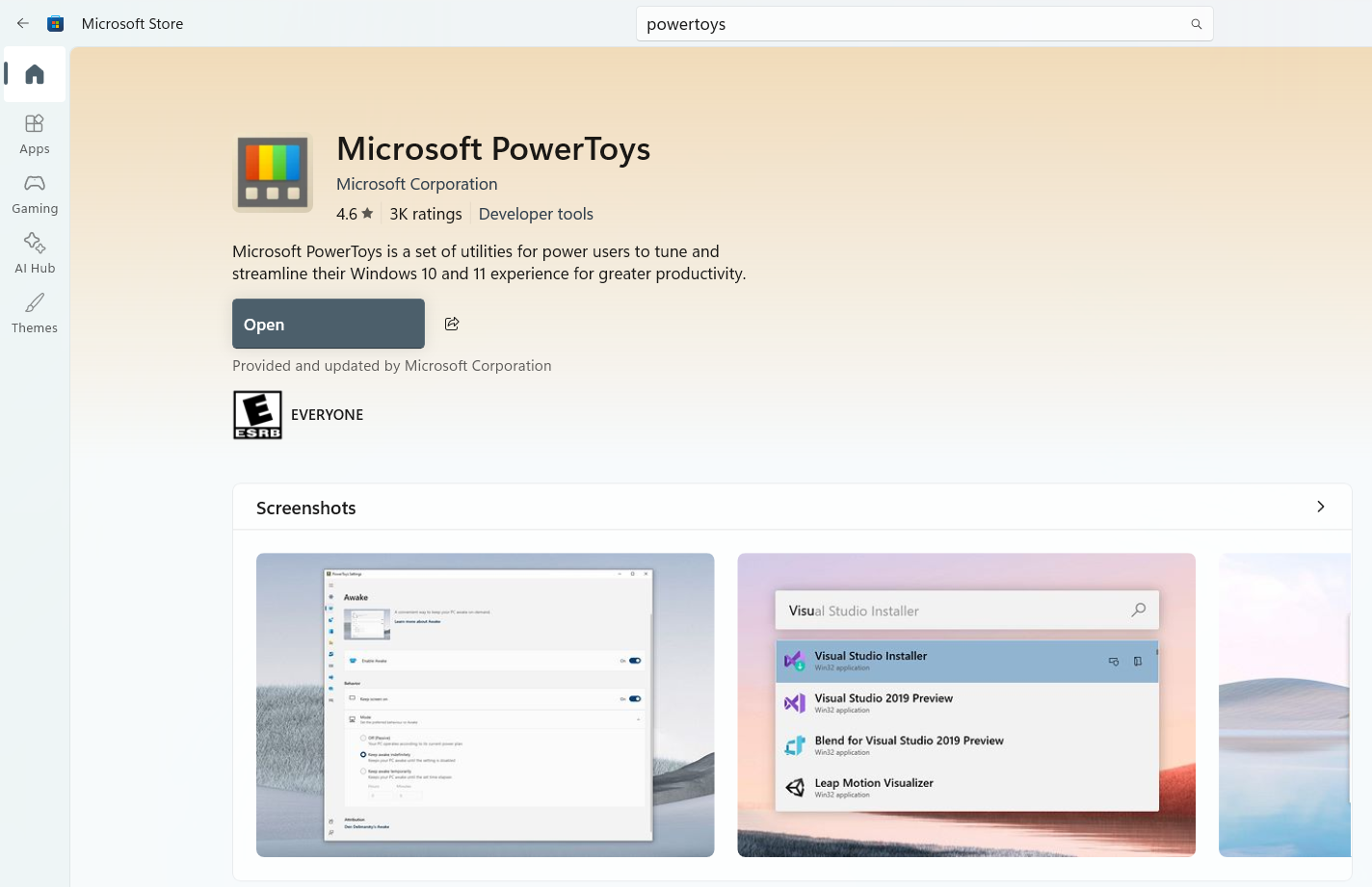Open the AI Hub section
This screenshot has width=1372, height=887.
[x=35, y=253]
